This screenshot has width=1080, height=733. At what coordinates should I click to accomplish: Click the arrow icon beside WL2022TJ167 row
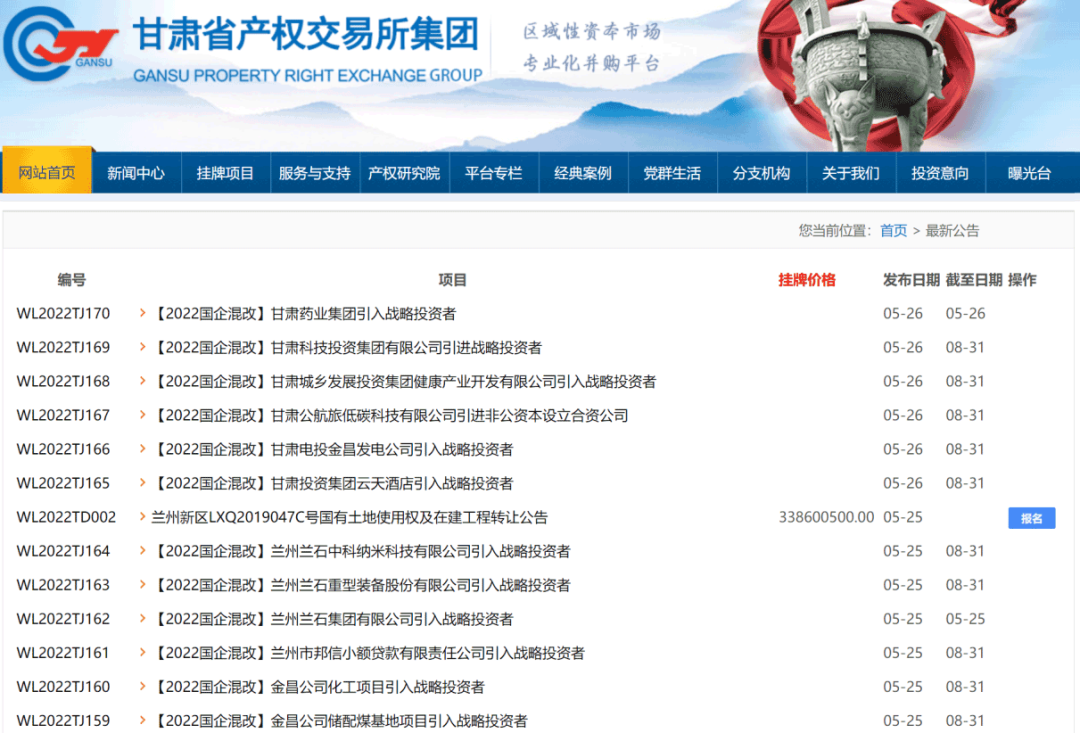(143, 415)
